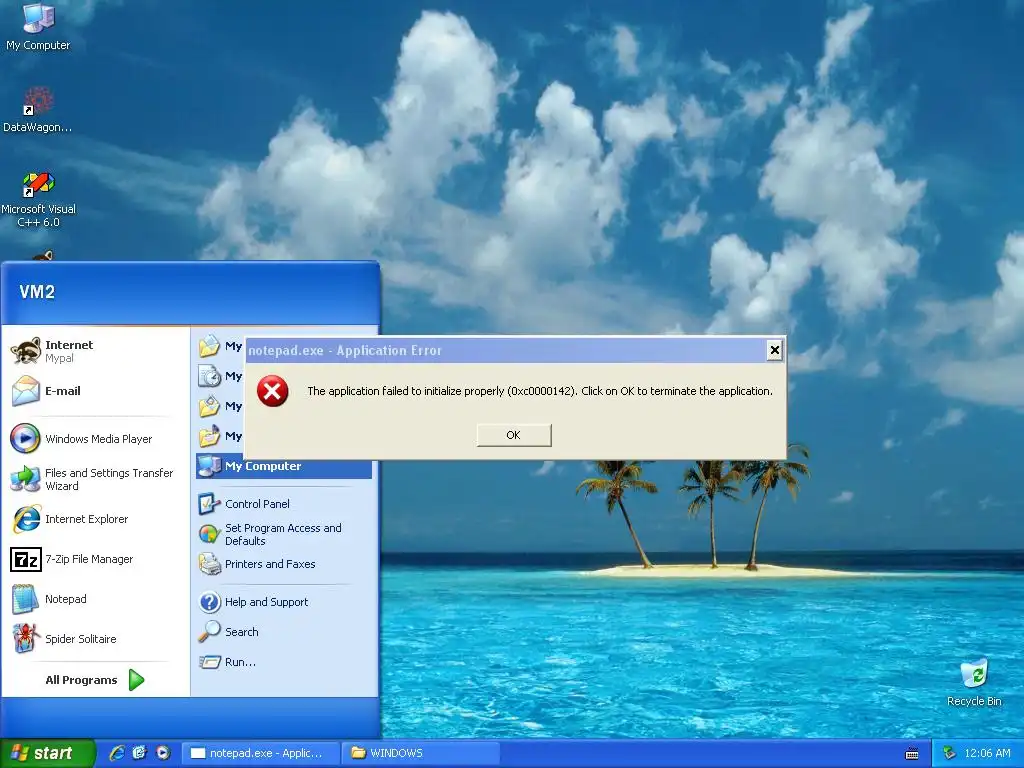
Task: Open Set Program Access and Defaults
Action: click(284, 534)
